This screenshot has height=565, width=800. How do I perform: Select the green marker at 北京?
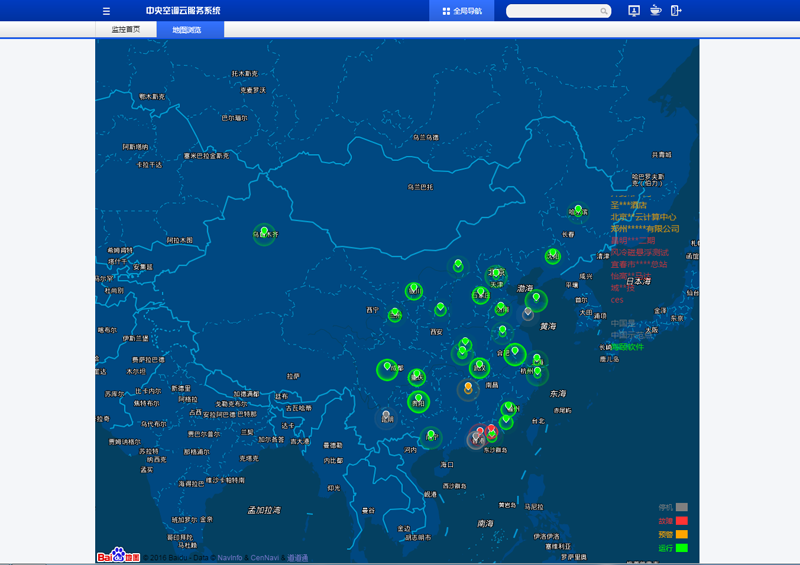tap(496, 274)
